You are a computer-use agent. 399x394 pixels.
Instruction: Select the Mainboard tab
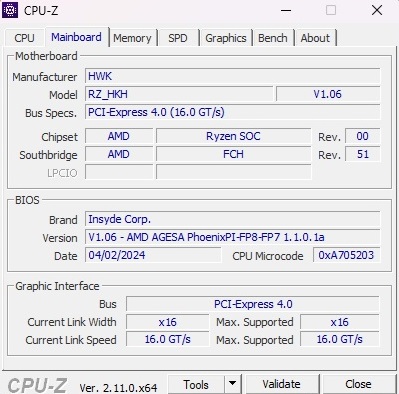(76, 37)
